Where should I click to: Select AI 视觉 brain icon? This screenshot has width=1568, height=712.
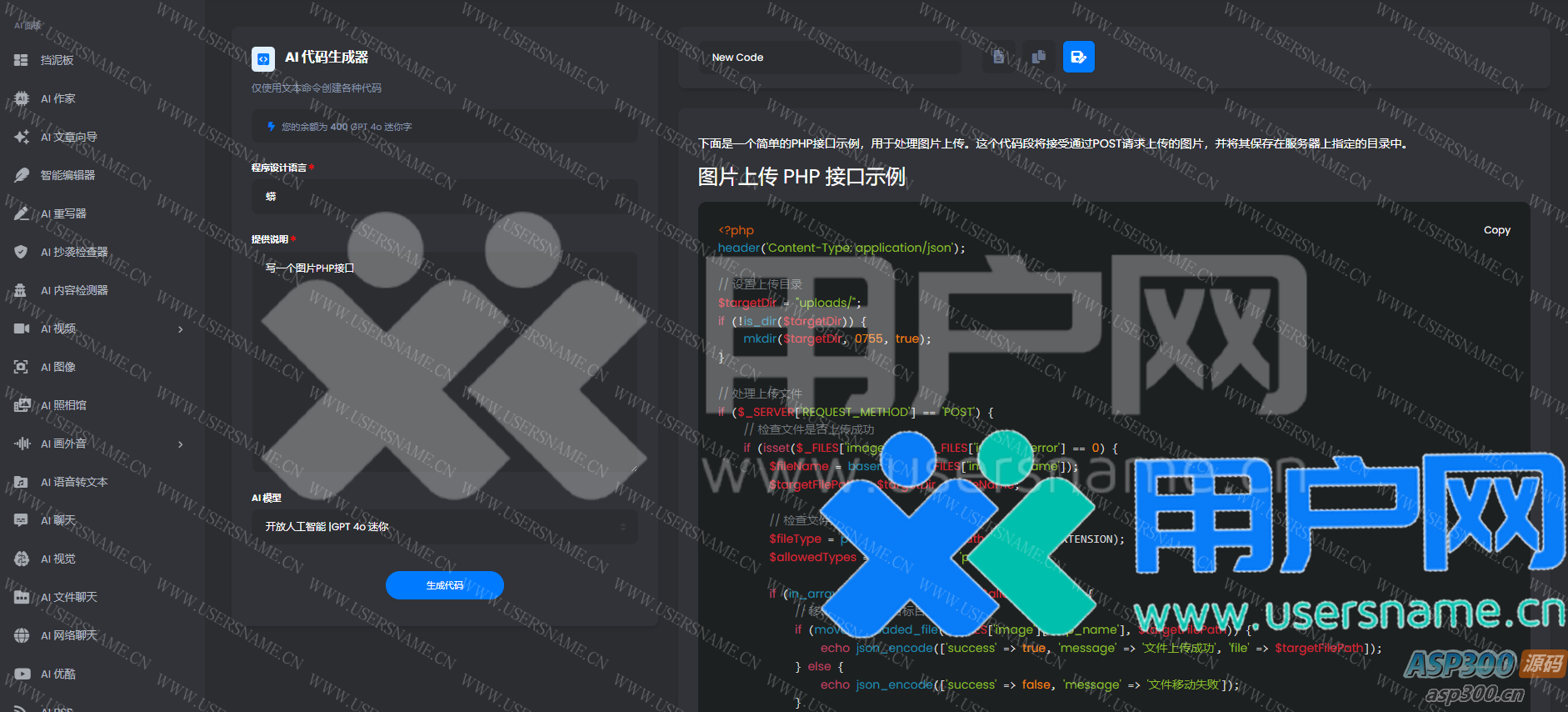(22, 559)
